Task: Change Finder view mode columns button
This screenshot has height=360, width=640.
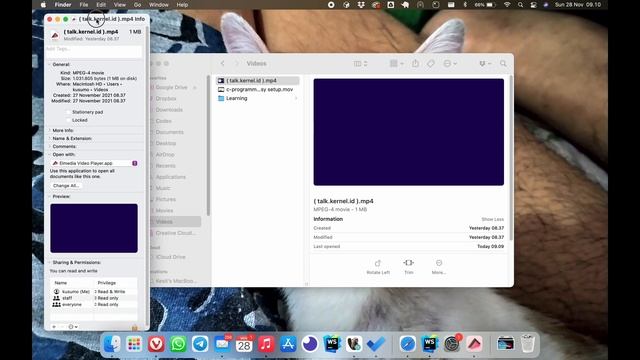Action: (360, 64)
